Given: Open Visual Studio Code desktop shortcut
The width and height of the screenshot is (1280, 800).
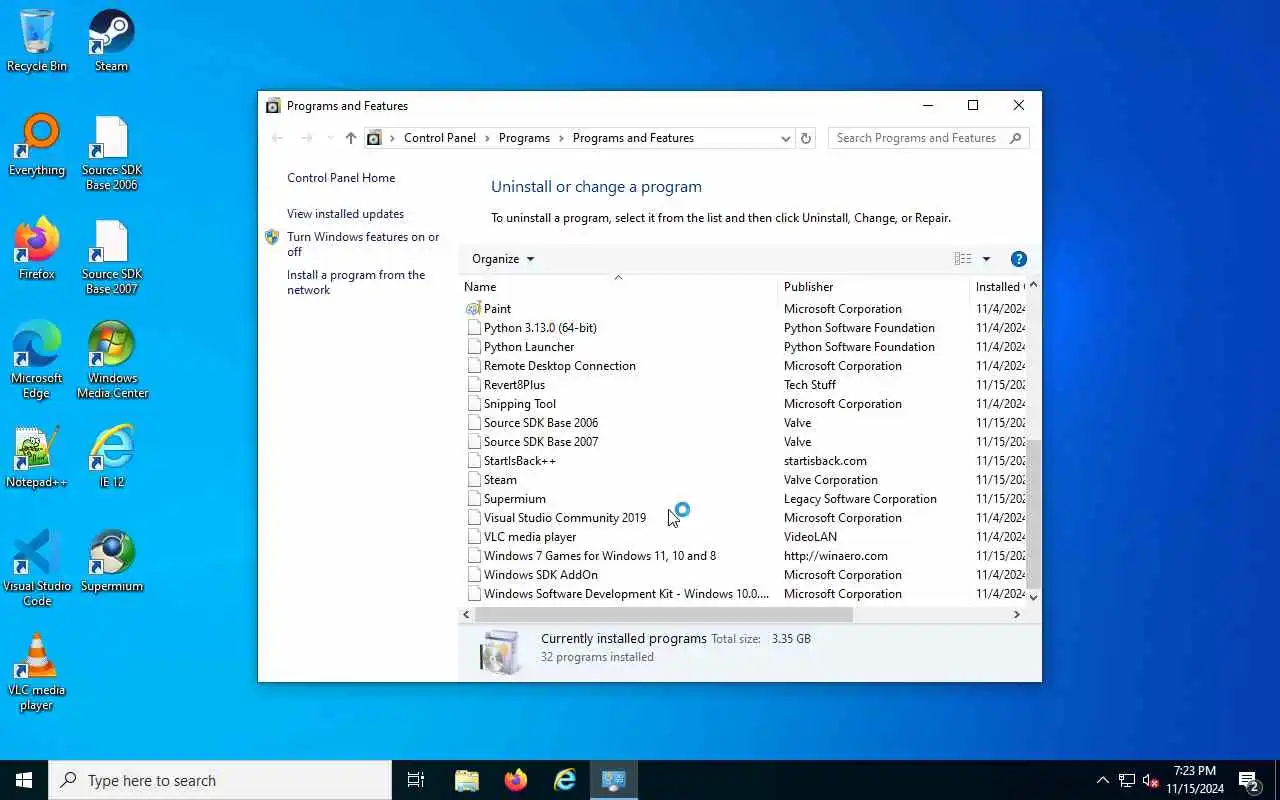Looking at the screenshot, I should (37, 569).
